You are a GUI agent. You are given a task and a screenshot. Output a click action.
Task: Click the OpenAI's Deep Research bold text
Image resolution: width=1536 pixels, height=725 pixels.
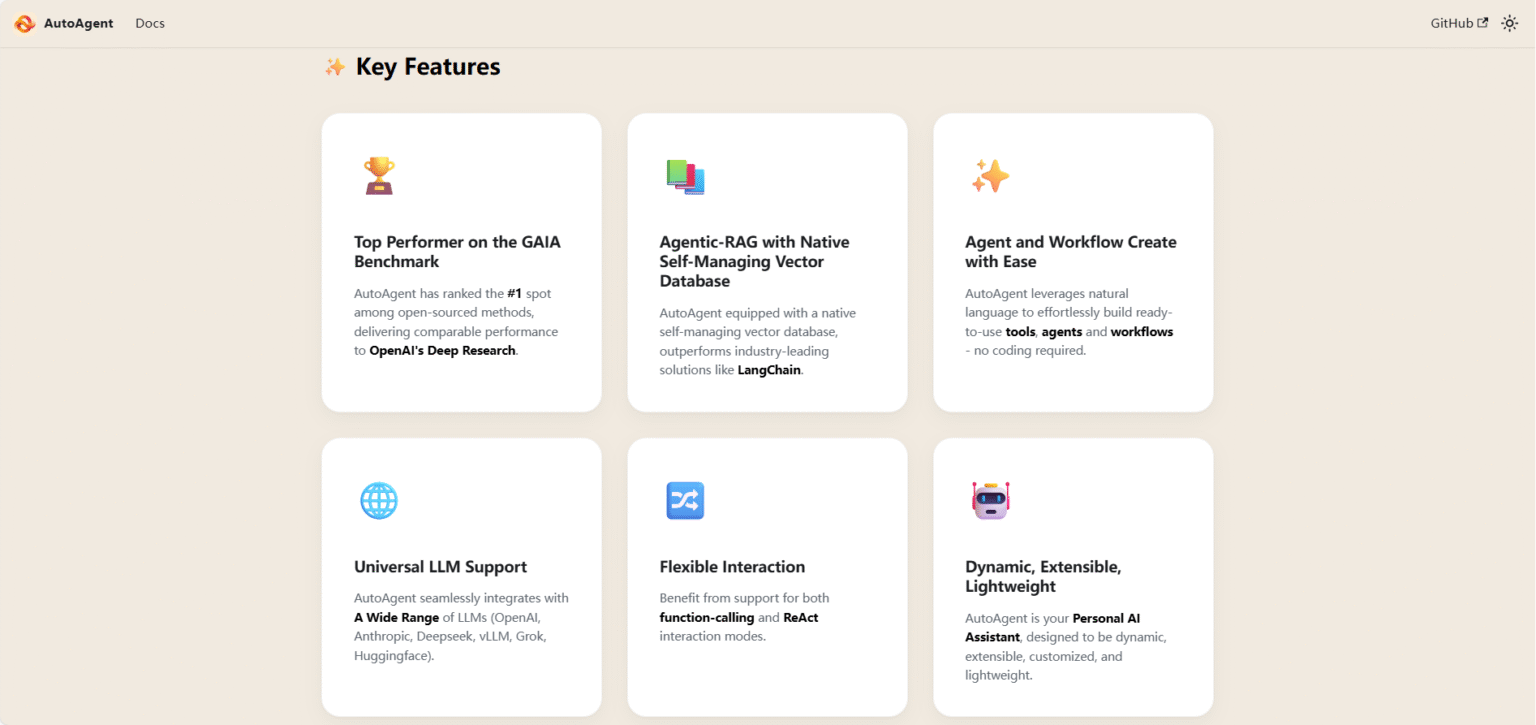click(x=441, y=350)
